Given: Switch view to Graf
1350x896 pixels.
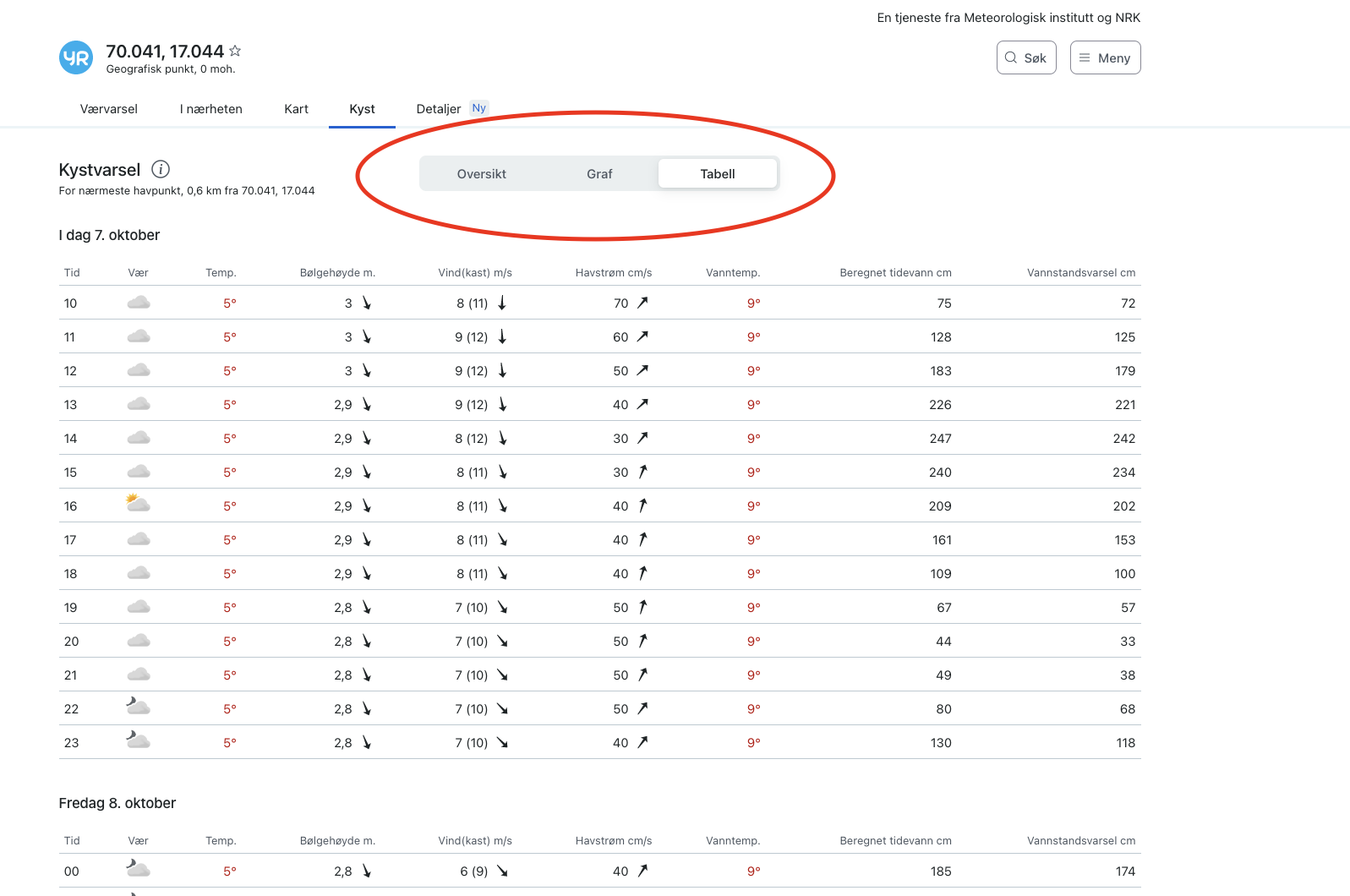Looking at the screenshot, I should (x=599, y=174).
